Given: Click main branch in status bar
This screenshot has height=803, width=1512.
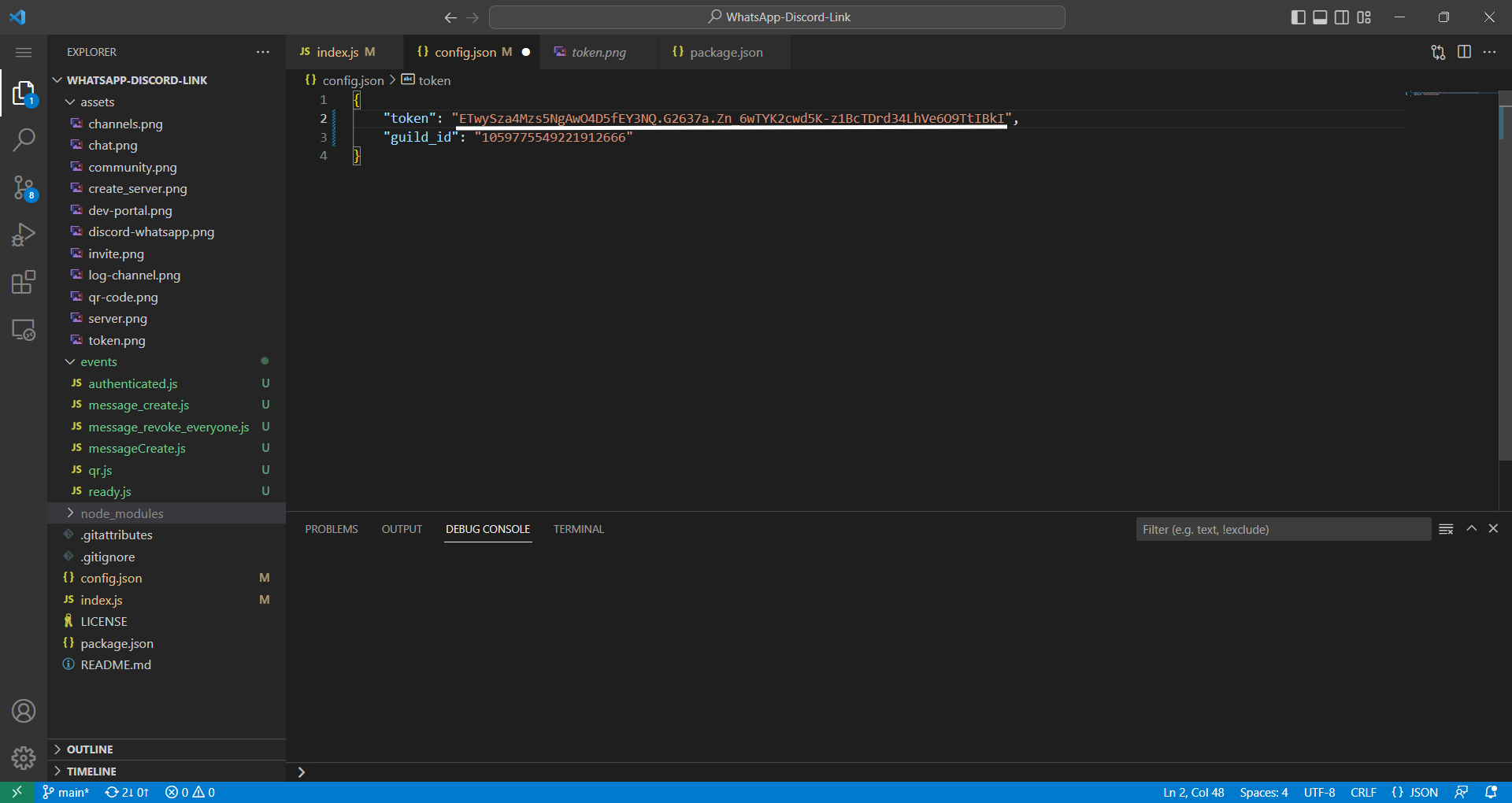Looking at the screenshot, I should (66, 792).
